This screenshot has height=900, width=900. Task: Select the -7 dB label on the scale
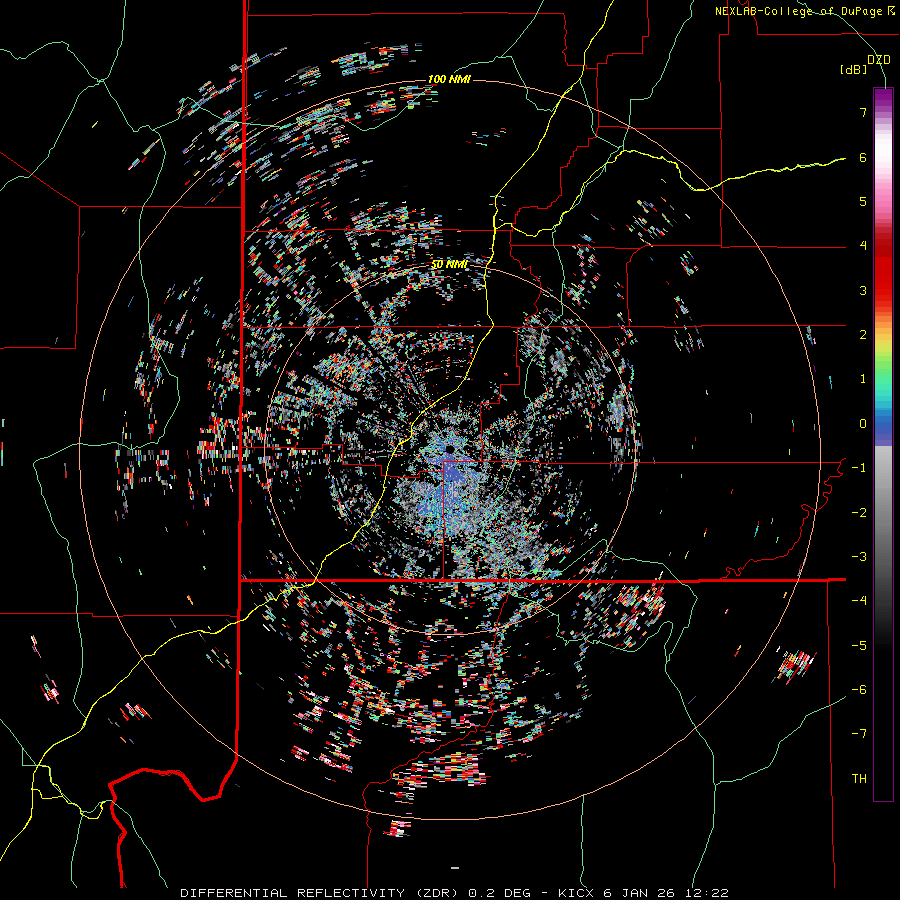(859, 734)
